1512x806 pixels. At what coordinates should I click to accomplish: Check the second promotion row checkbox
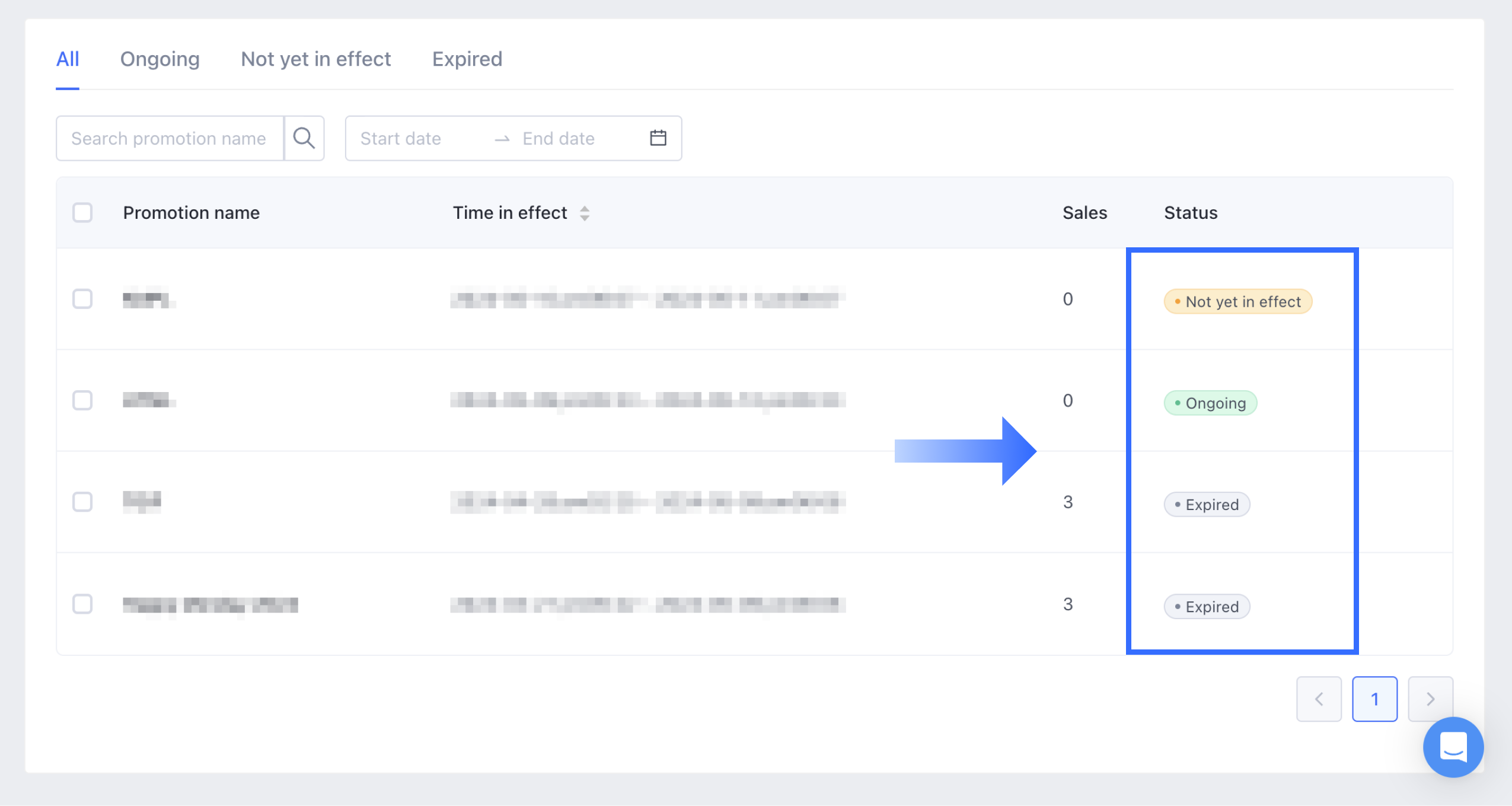[82, 400]
